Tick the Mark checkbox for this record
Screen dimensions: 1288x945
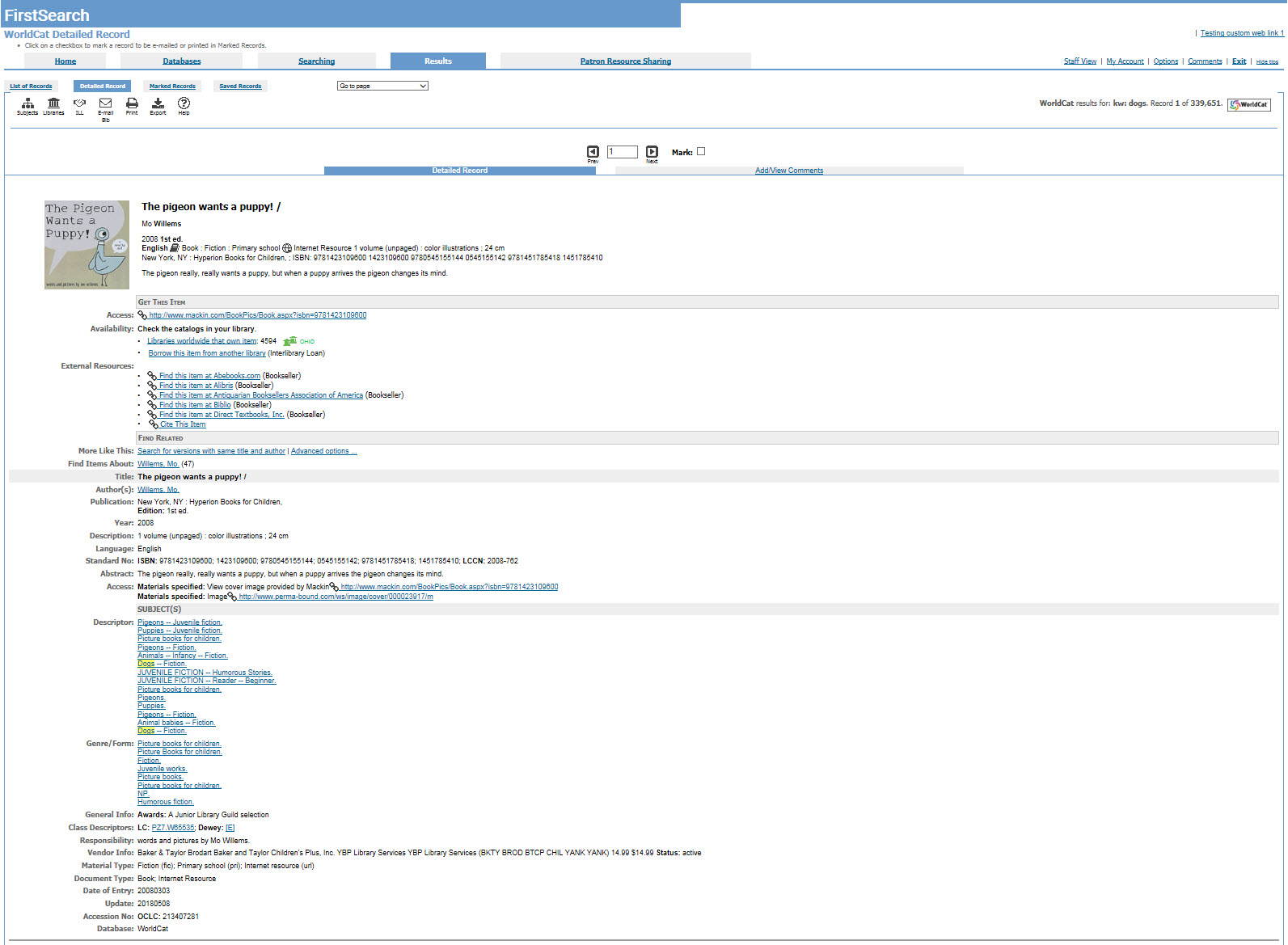(701, 151)
